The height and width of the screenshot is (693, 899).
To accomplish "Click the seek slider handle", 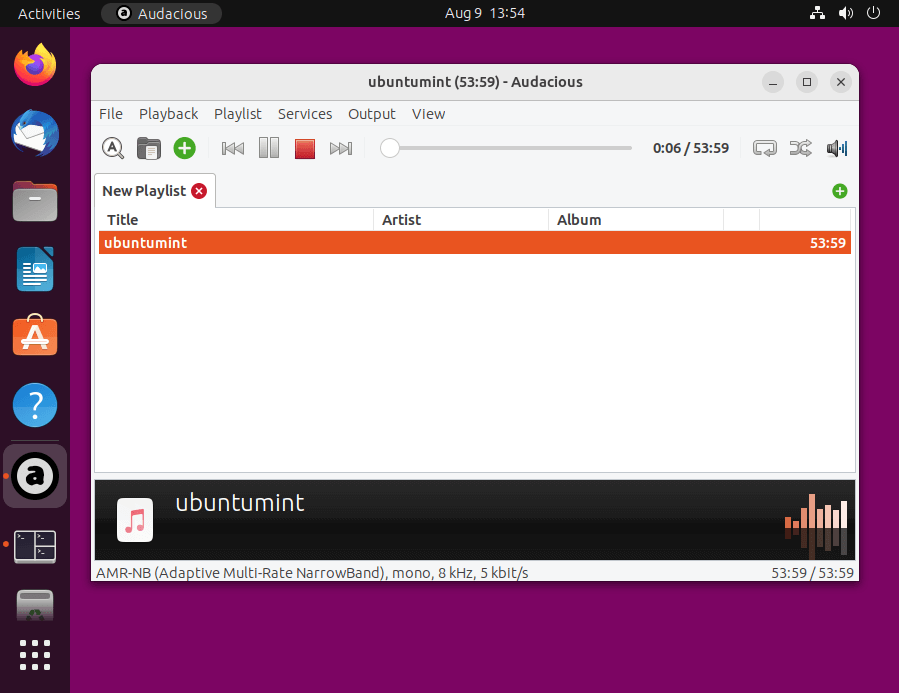I will pyautogui.click(x=390, y=148).
